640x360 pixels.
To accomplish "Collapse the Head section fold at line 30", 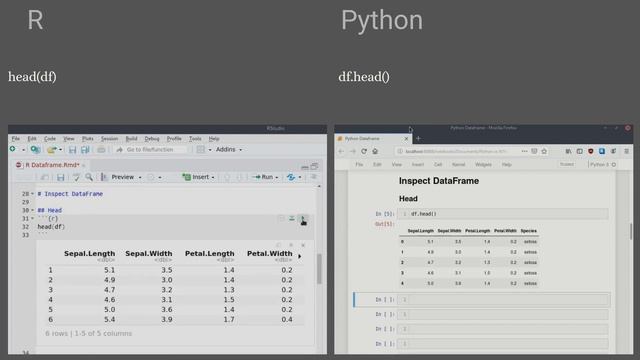I will coord(32,210).
